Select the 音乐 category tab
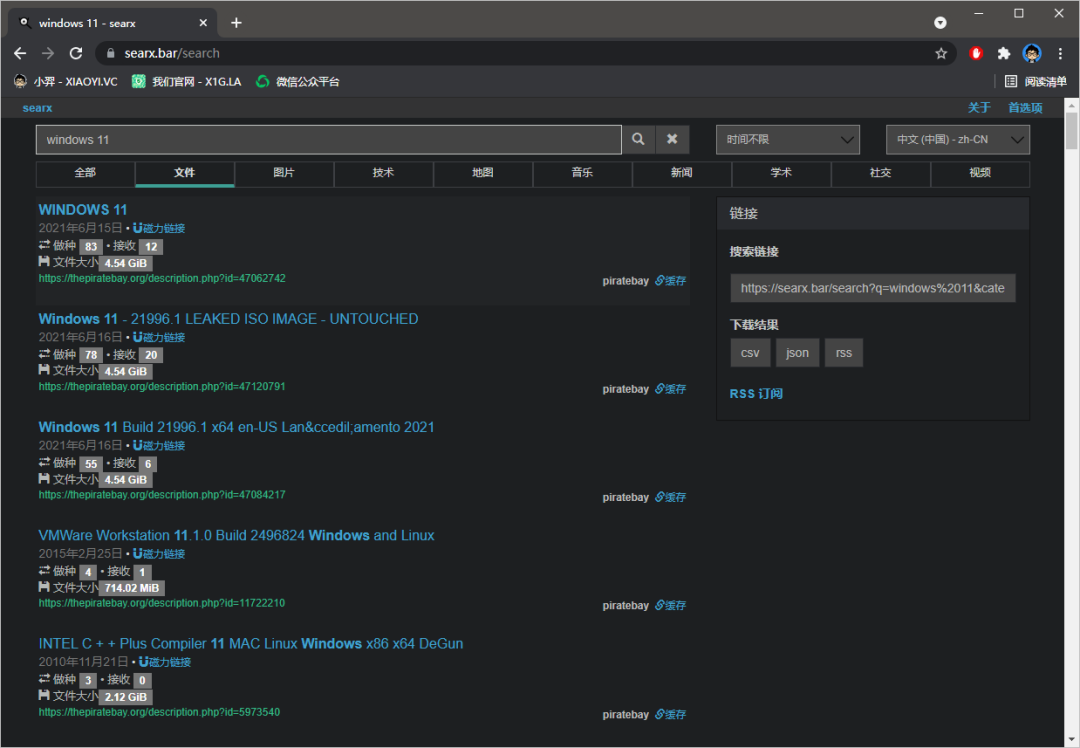The height and width of the screenshot is (748, 1080). (x=582, y=173)
